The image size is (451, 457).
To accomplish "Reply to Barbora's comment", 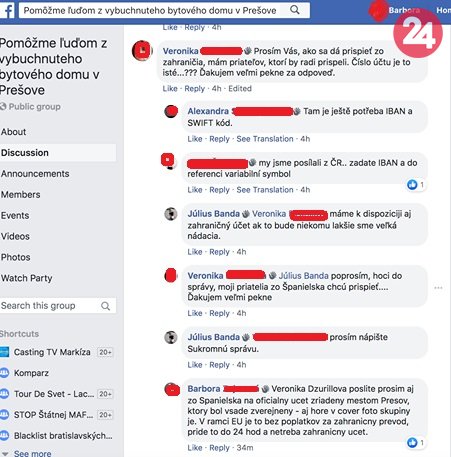I will click(219, 448).
